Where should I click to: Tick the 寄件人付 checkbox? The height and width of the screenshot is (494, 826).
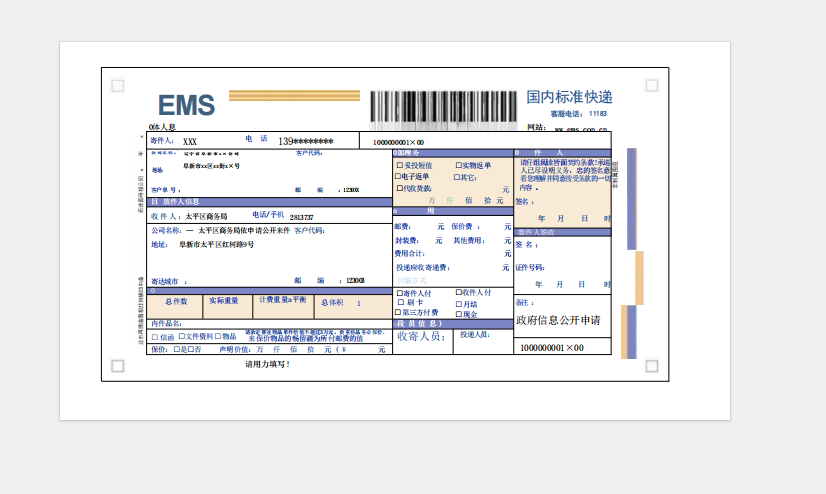point(399,293)
